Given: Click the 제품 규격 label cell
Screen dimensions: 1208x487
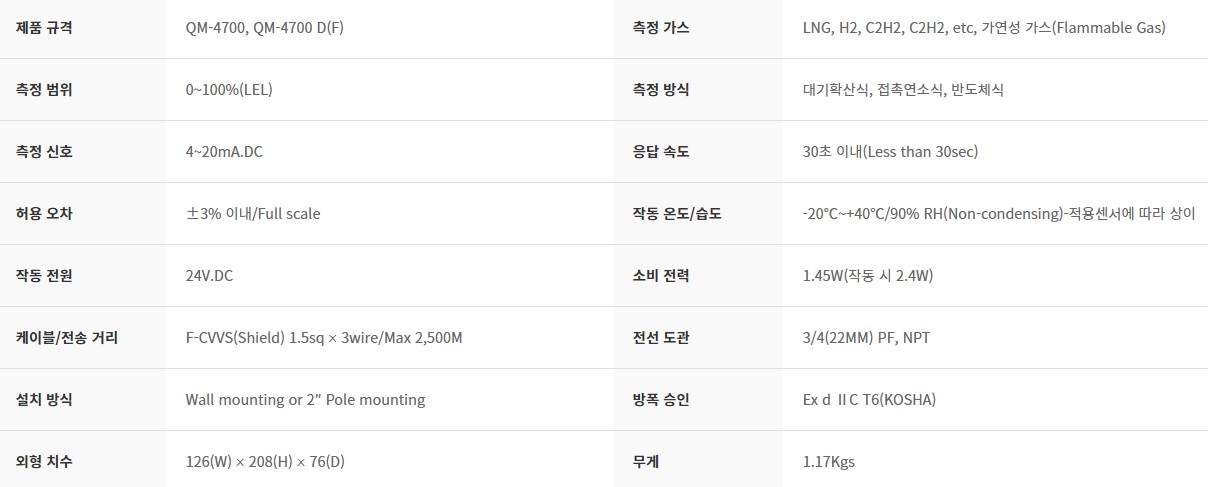Looking at the screenshot, I should (x=82, y=28).
